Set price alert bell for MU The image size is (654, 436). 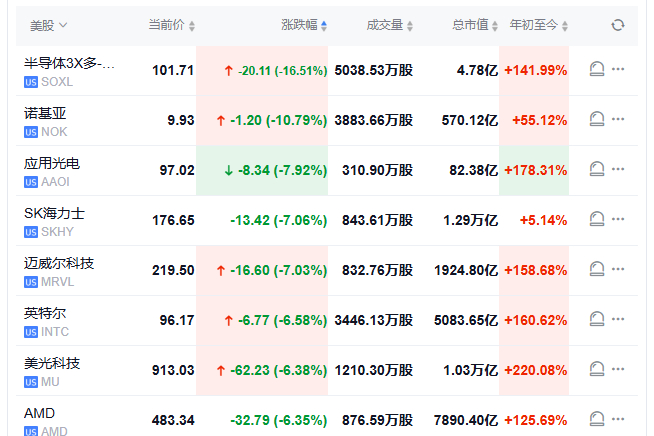(x=597, y=370)
